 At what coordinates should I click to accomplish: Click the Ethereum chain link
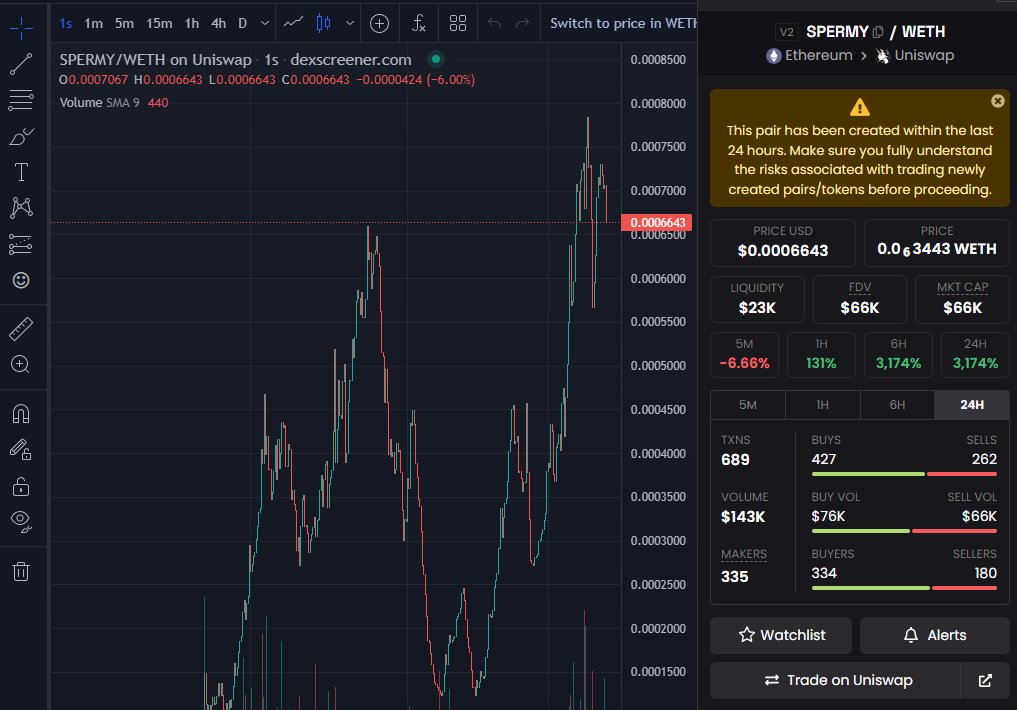[809, 55]
